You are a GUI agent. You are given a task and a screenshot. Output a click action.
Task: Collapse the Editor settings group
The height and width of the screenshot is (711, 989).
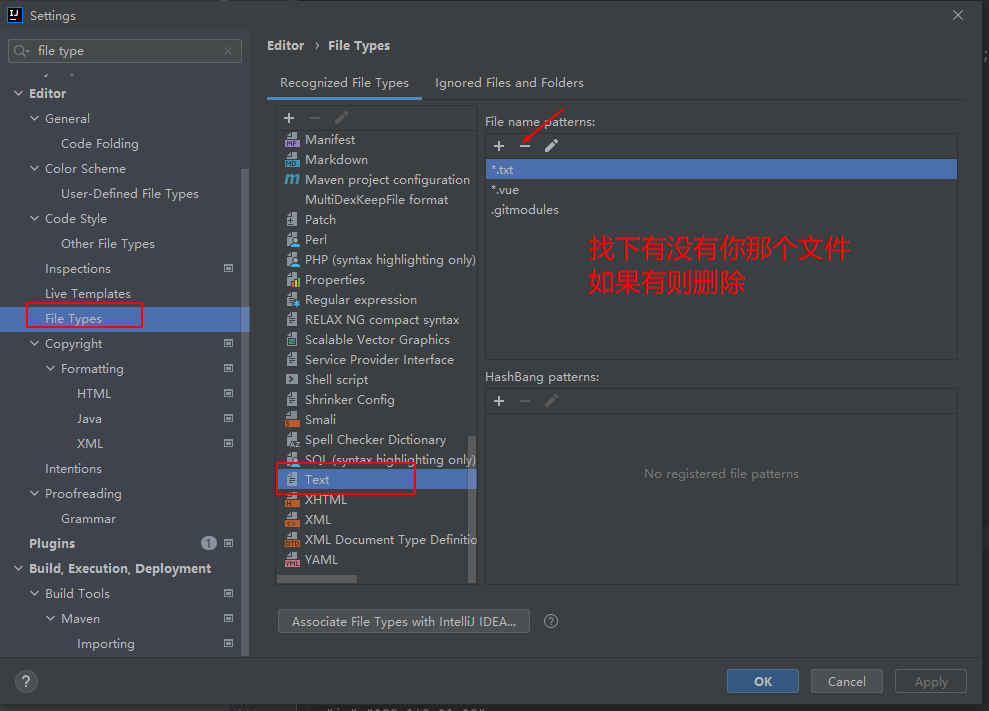(18, 93)
